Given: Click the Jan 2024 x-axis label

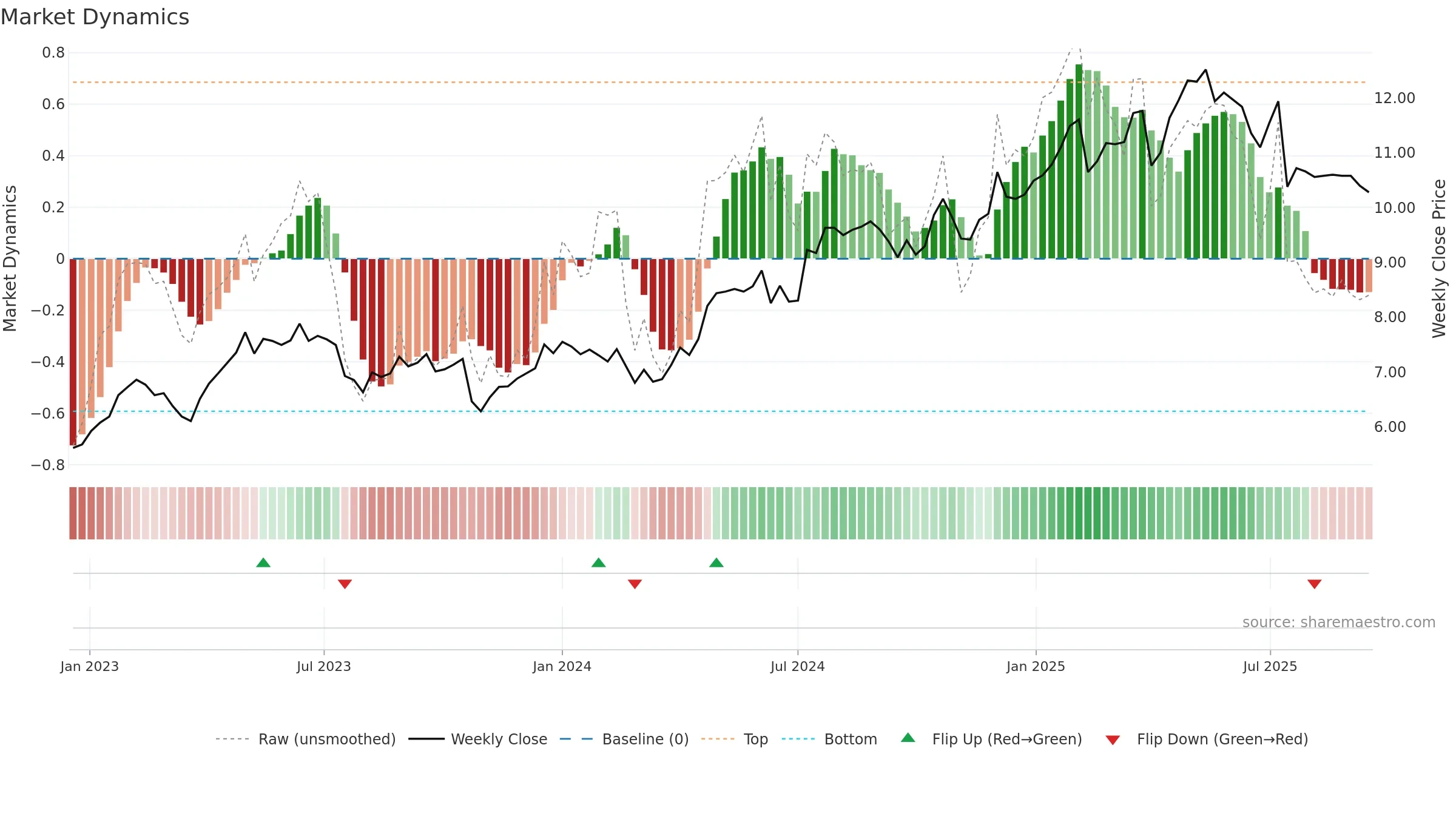Looking at the screenshot, I should (562, 666).
